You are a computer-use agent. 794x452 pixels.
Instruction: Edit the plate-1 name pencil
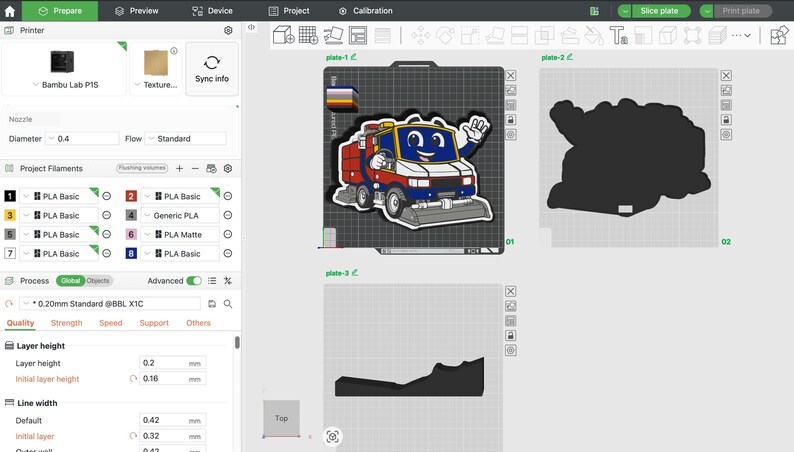click(353, 57)
